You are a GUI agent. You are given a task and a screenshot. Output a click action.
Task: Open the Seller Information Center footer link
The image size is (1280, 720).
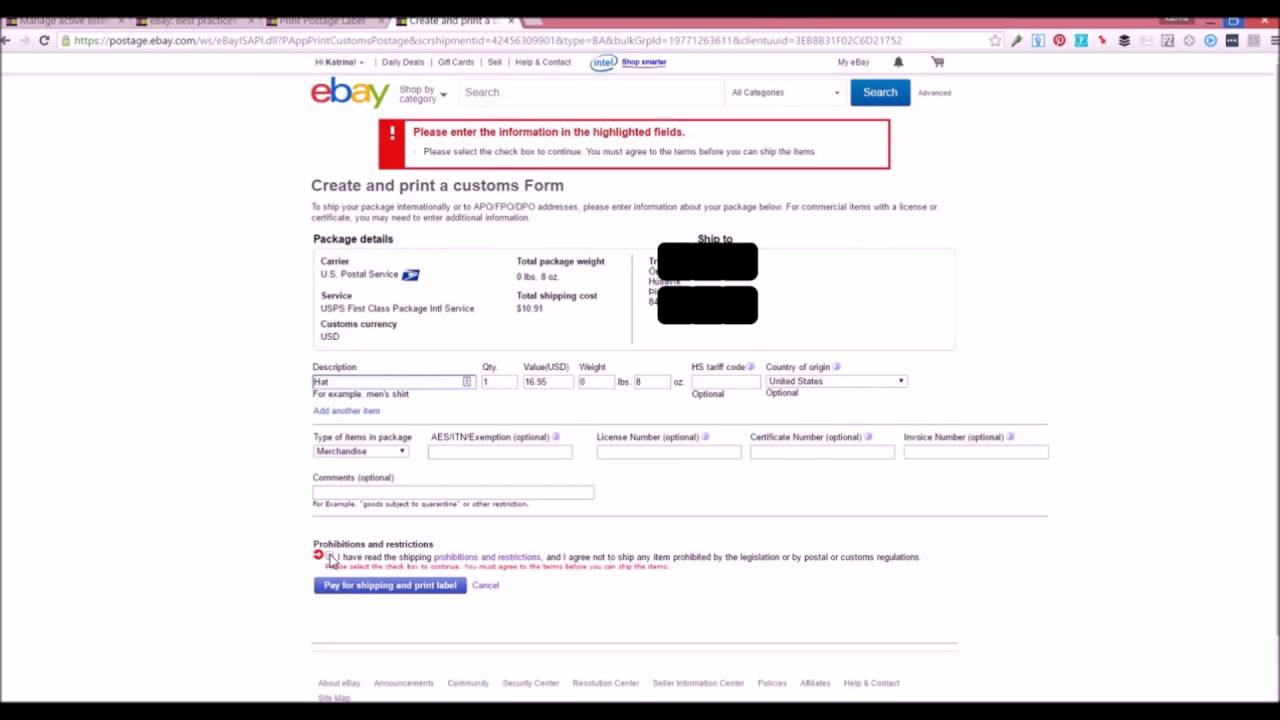click(698, 683)
